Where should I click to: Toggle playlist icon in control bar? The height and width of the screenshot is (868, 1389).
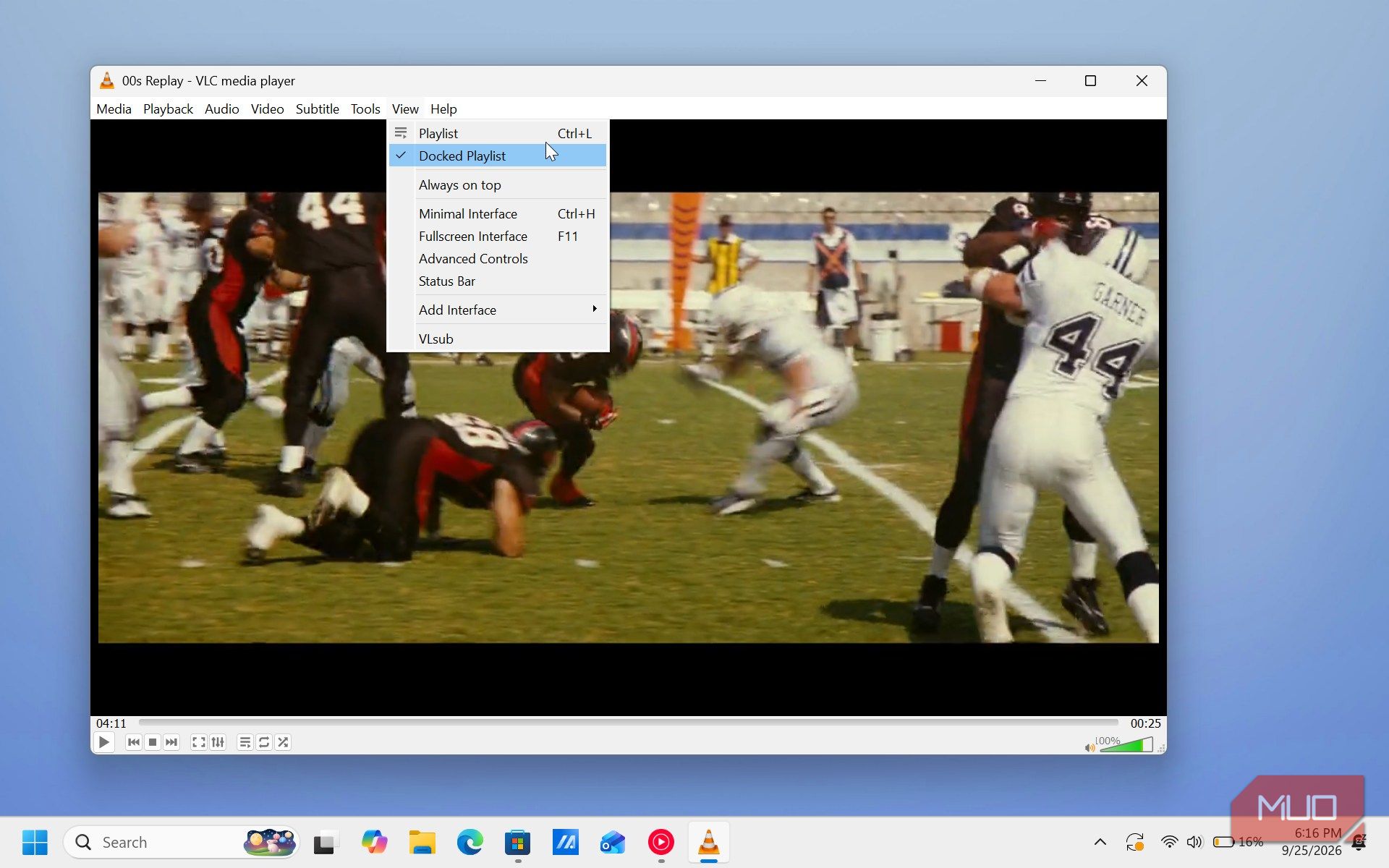pos(245,742)
